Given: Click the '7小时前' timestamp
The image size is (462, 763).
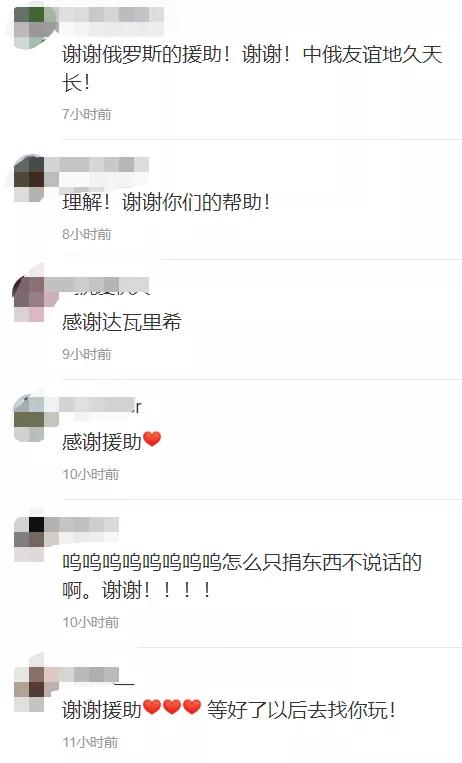Looking at the screenshot, I should 87,114.
